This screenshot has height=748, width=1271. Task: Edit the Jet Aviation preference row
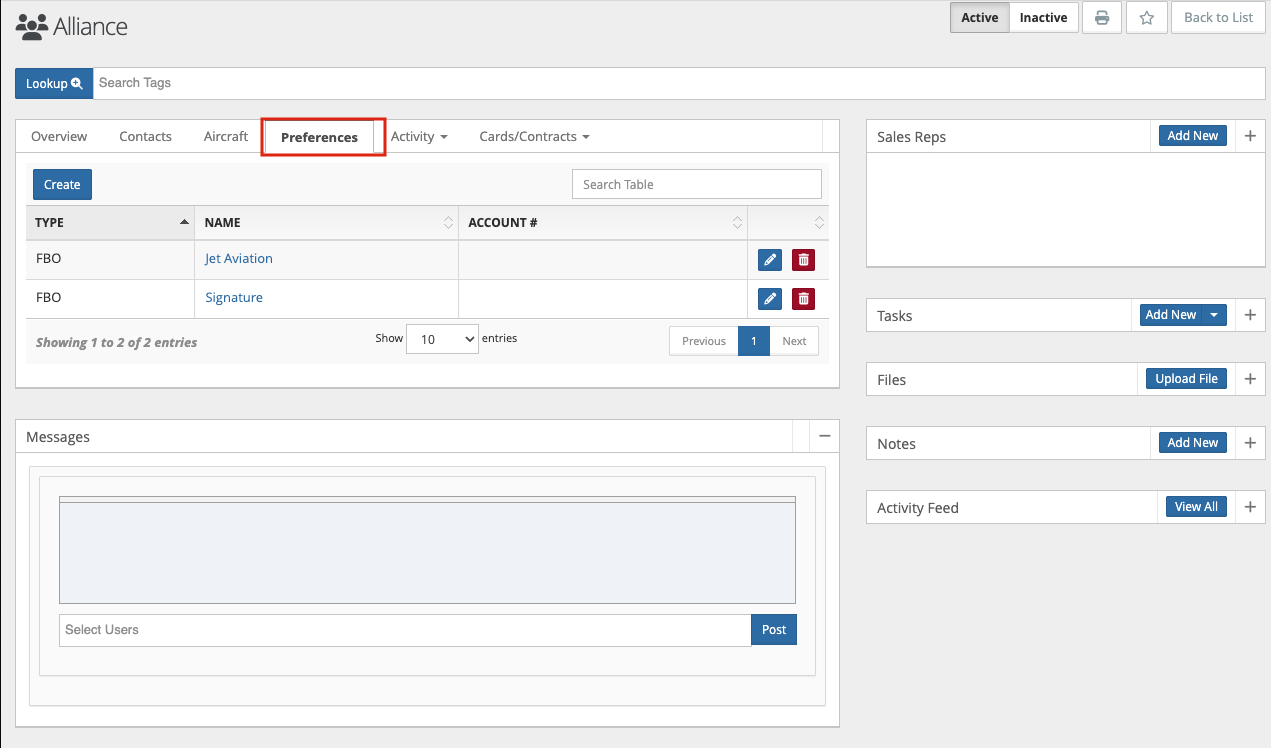click(769, 260)
